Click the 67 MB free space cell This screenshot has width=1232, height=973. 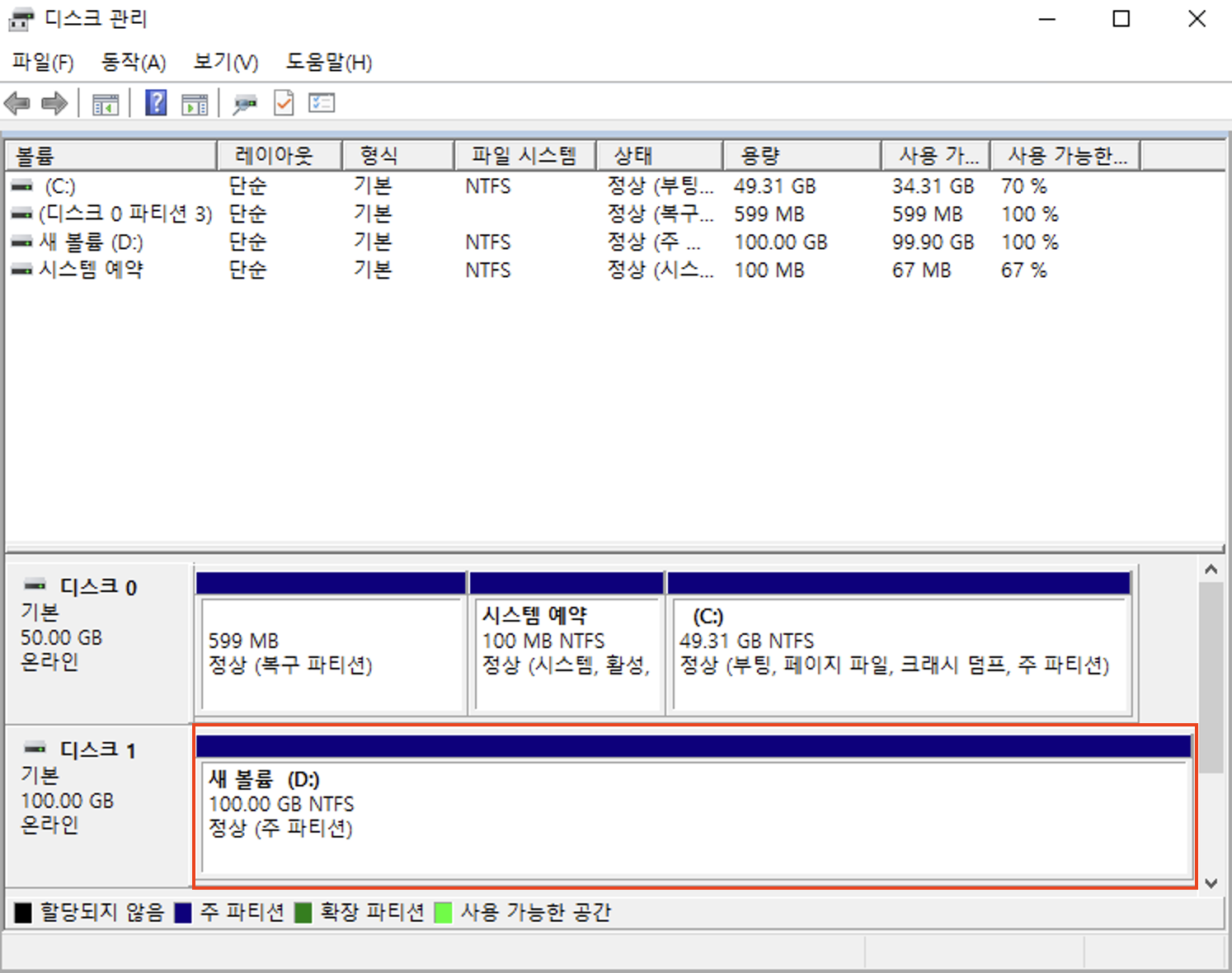tap(922, 271)
